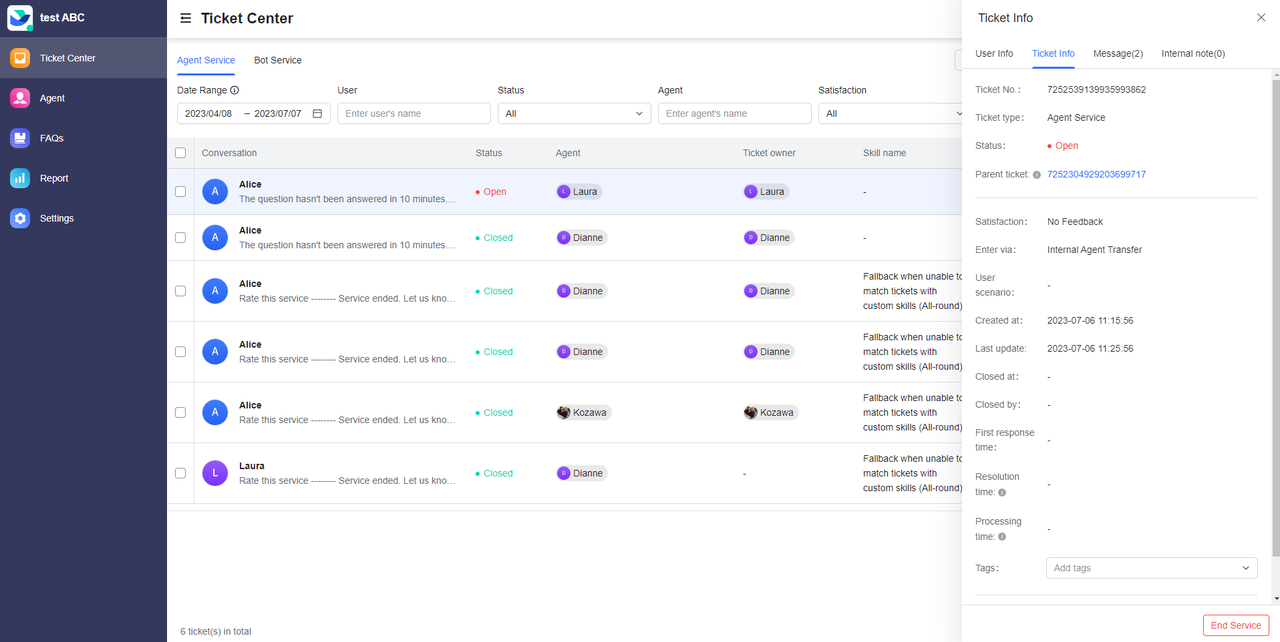Collapse sidebar with the hamburger menu icon
Image resolution: width=1280 pixels, height=642 pixels.
[x=186, y=18]
